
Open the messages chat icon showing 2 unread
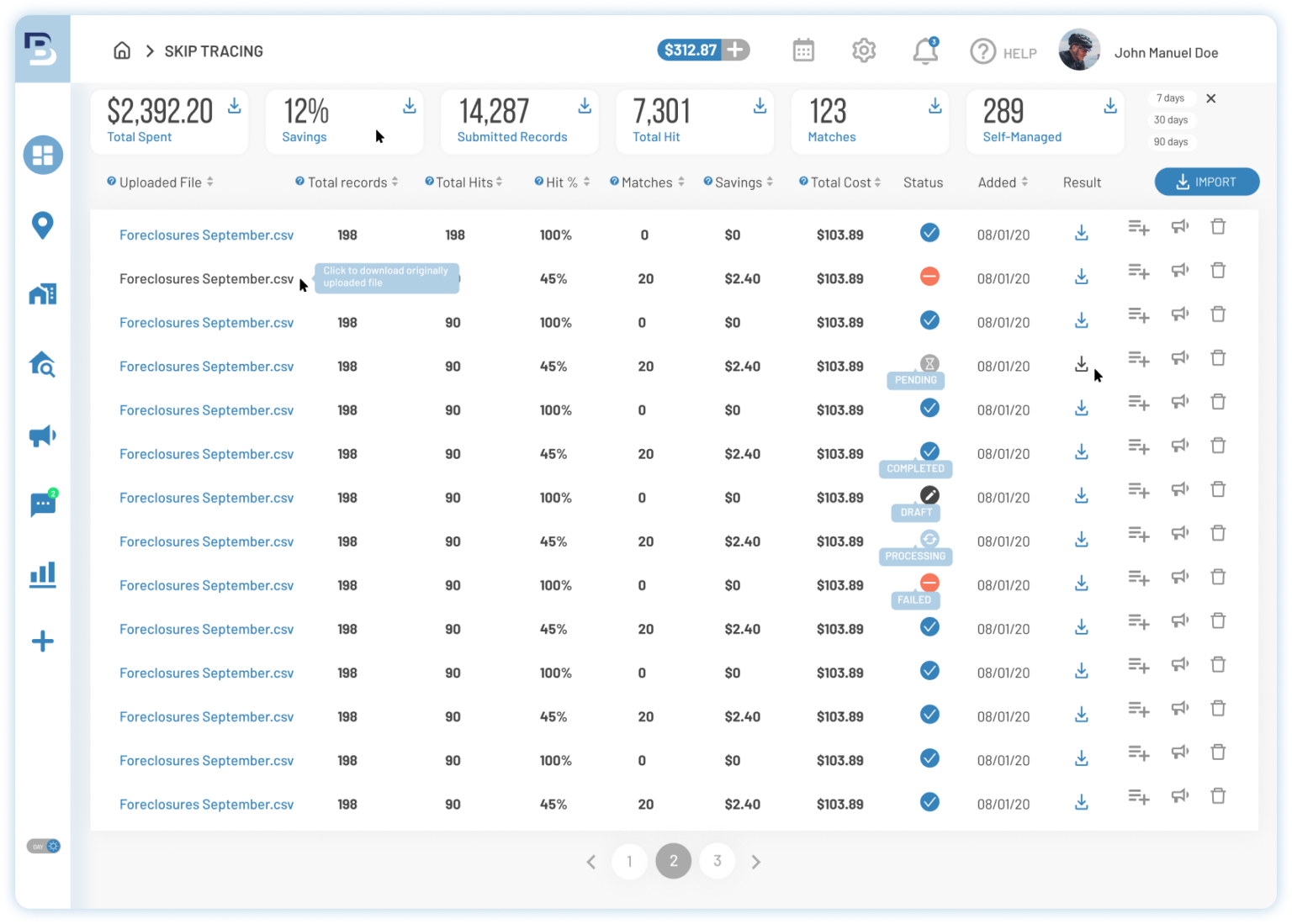[x=42, y=504]
